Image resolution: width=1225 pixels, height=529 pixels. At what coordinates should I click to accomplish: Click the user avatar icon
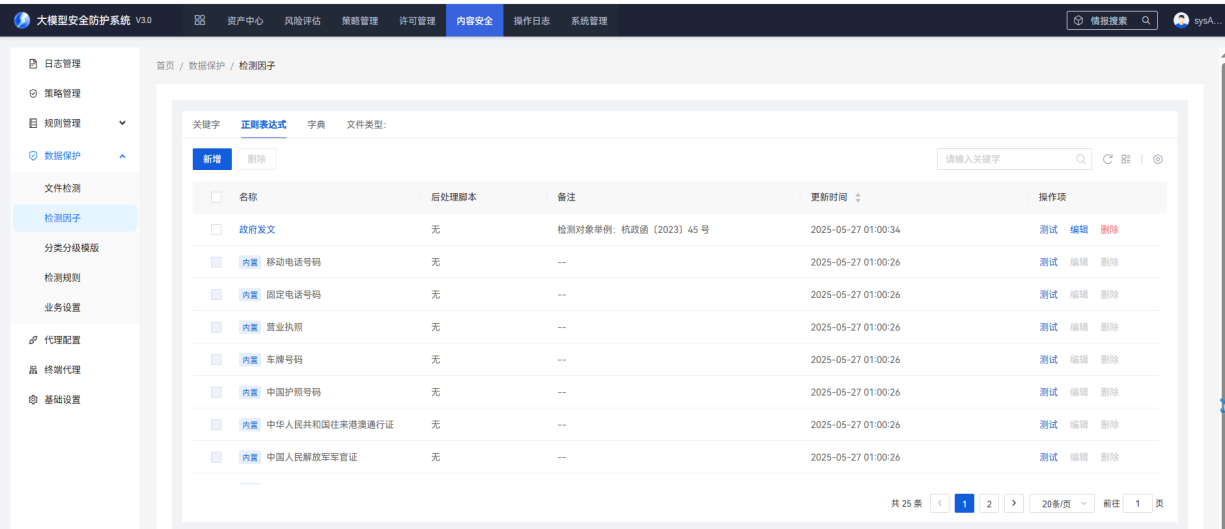pyautogui.click(x=1181, y=20)
